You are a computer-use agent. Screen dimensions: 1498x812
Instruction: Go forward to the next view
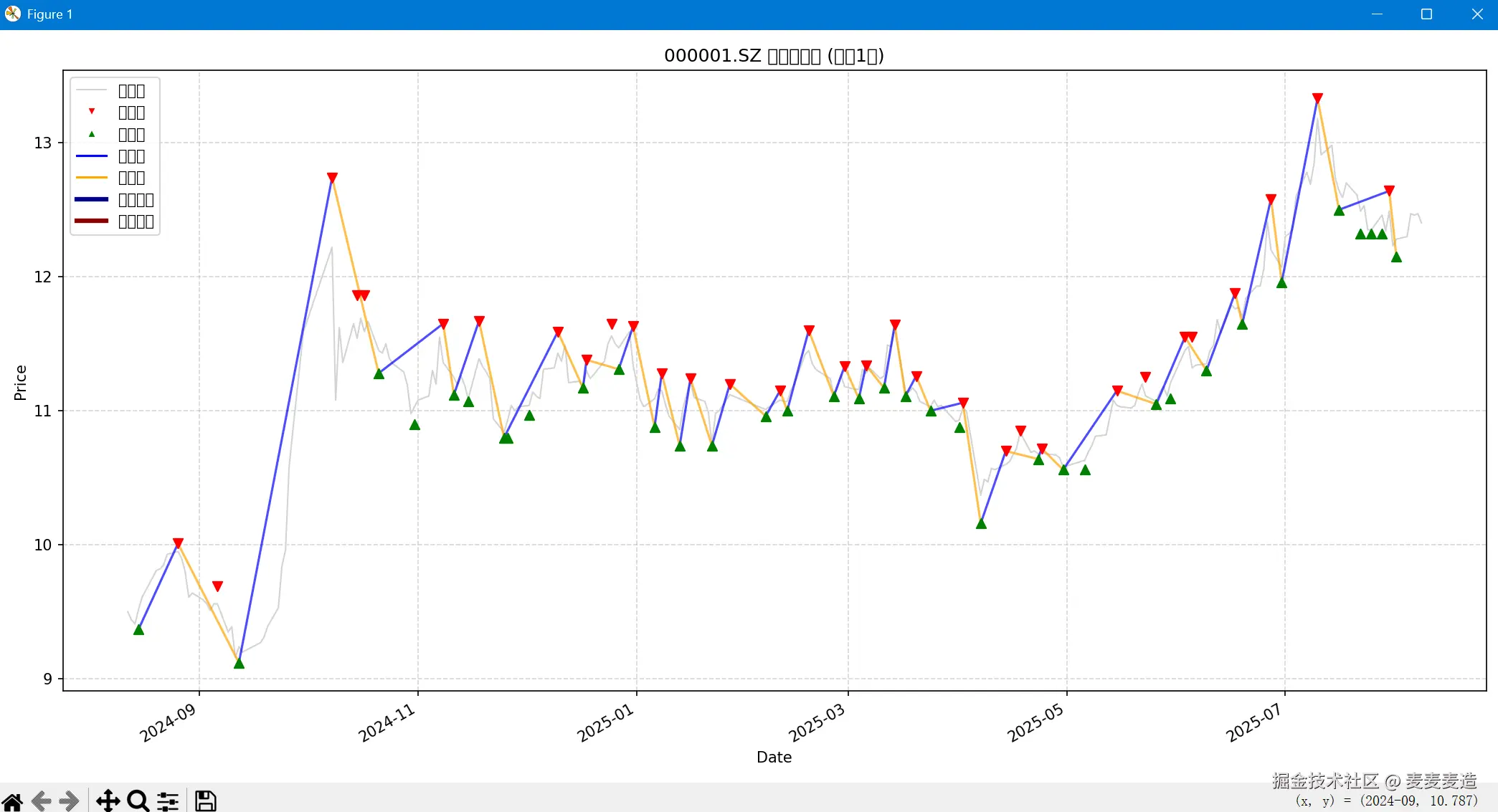coord(69,801)
